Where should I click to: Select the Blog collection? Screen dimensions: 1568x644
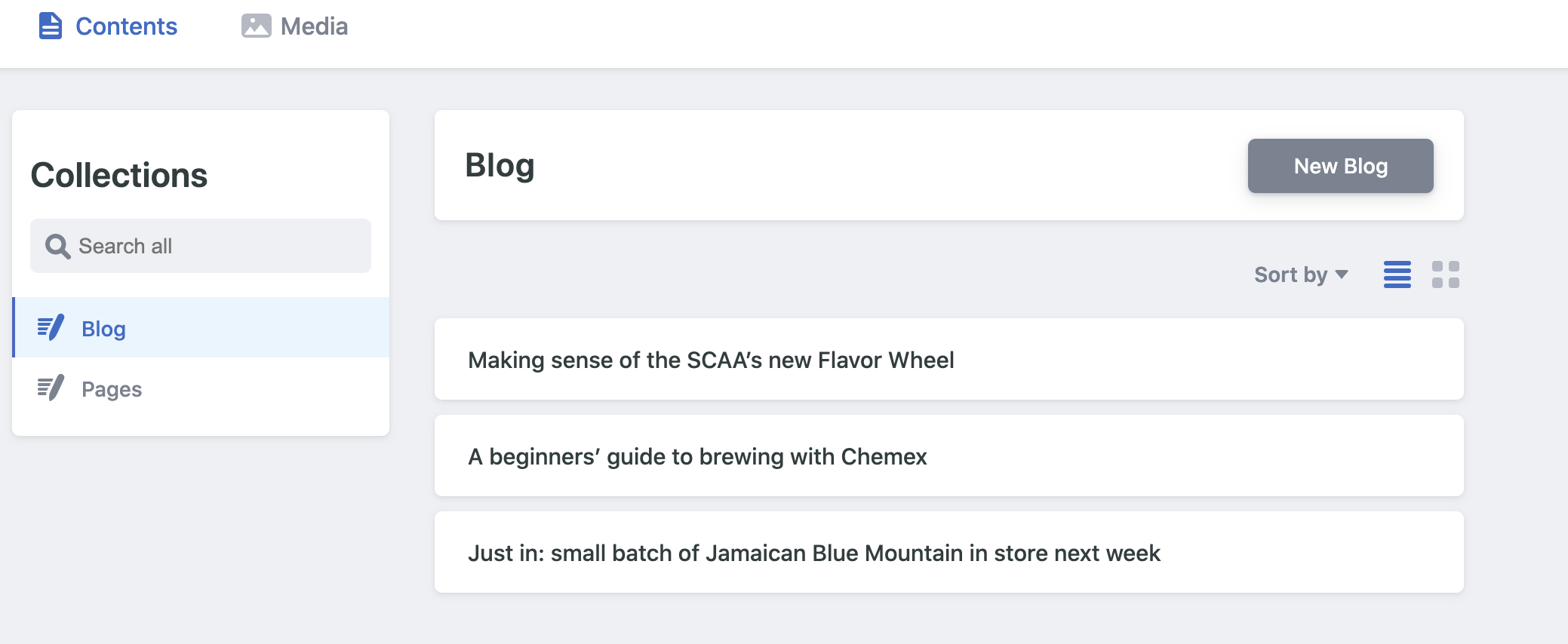click(x=201, y=327)
